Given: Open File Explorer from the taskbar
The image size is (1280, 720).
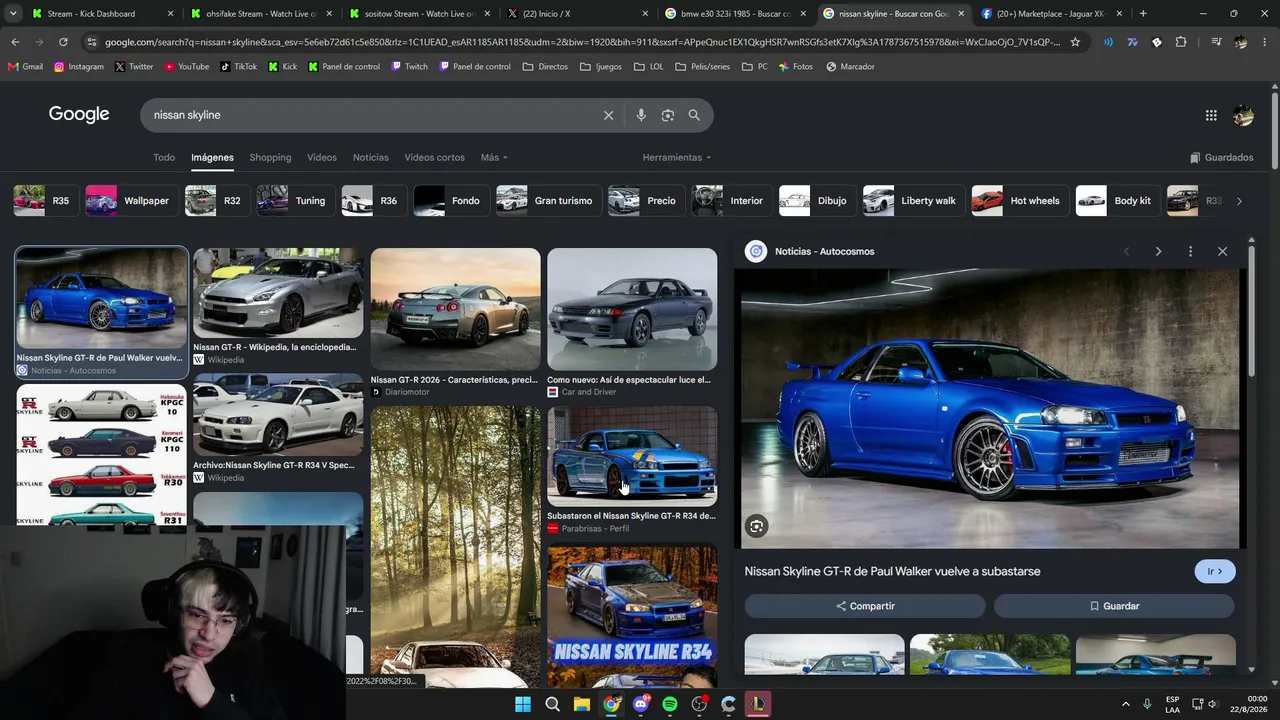Looking at the screenshot, I should [581, 704].
